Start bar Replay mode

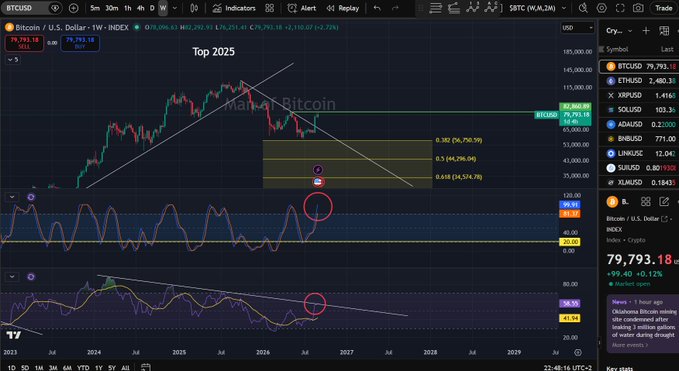[x=343, y=8]
